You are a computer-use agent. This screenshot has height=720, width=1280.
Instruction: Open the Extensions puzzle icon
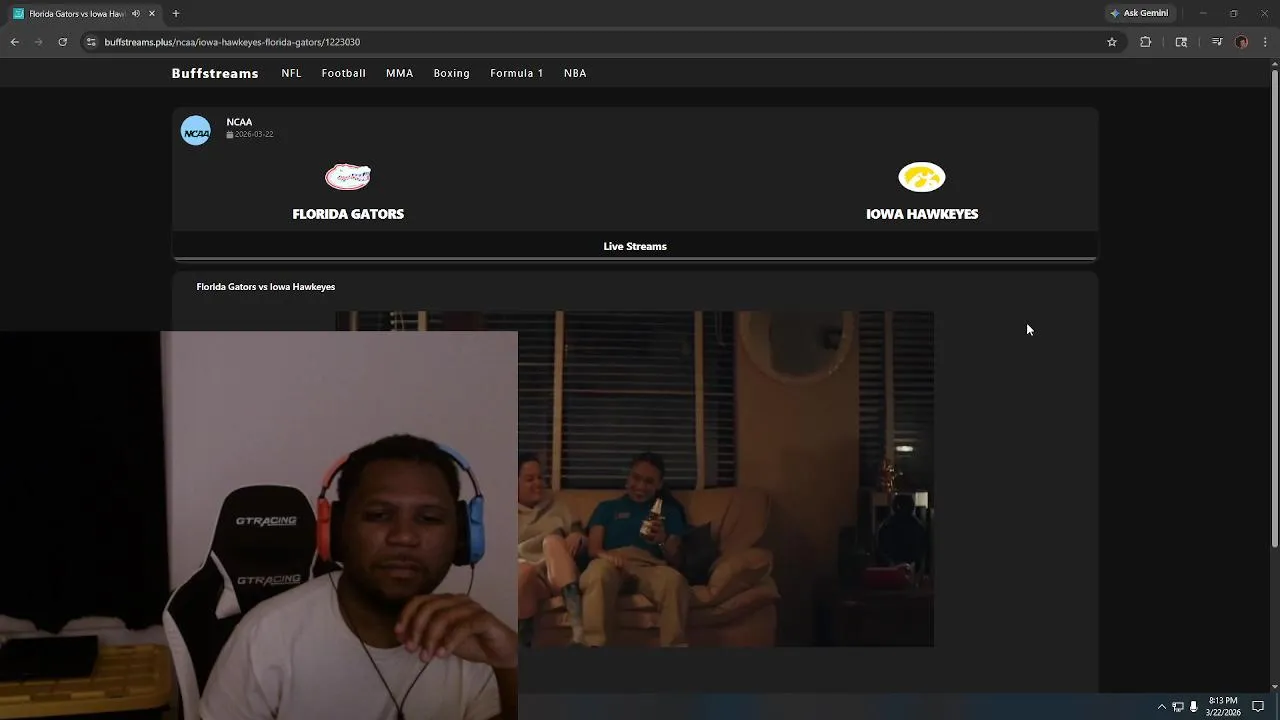[x=1146, y=42]
